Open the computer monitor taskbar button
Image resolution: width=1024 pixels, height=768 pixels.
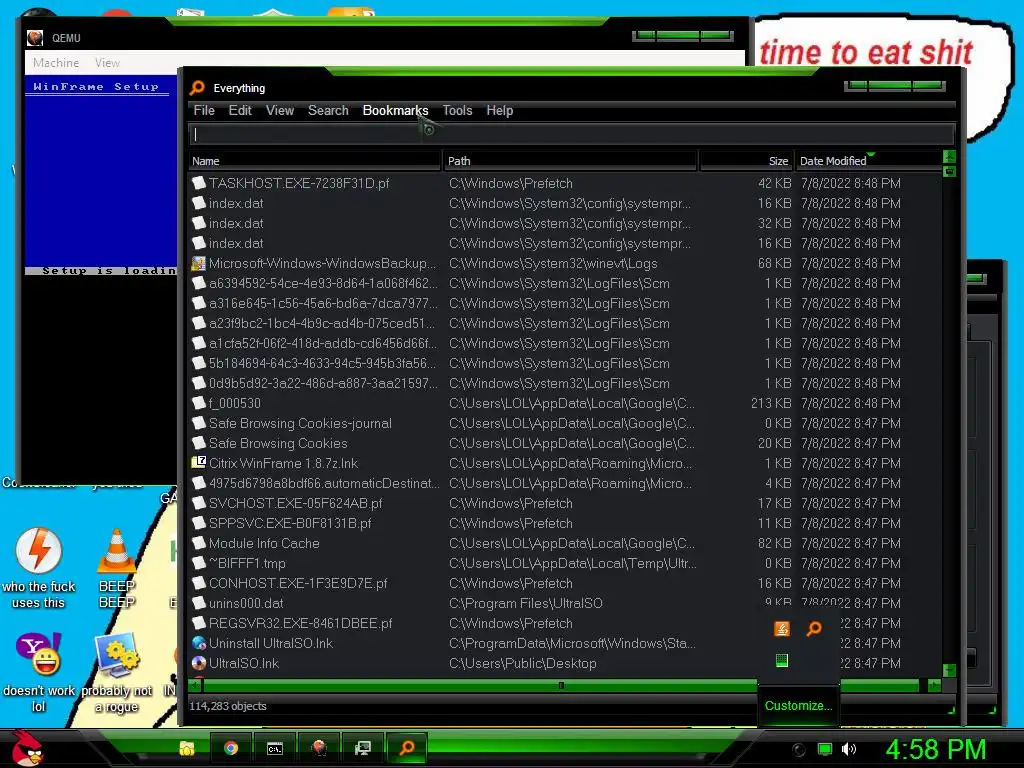pyautogui.click(x=362, y=748)
